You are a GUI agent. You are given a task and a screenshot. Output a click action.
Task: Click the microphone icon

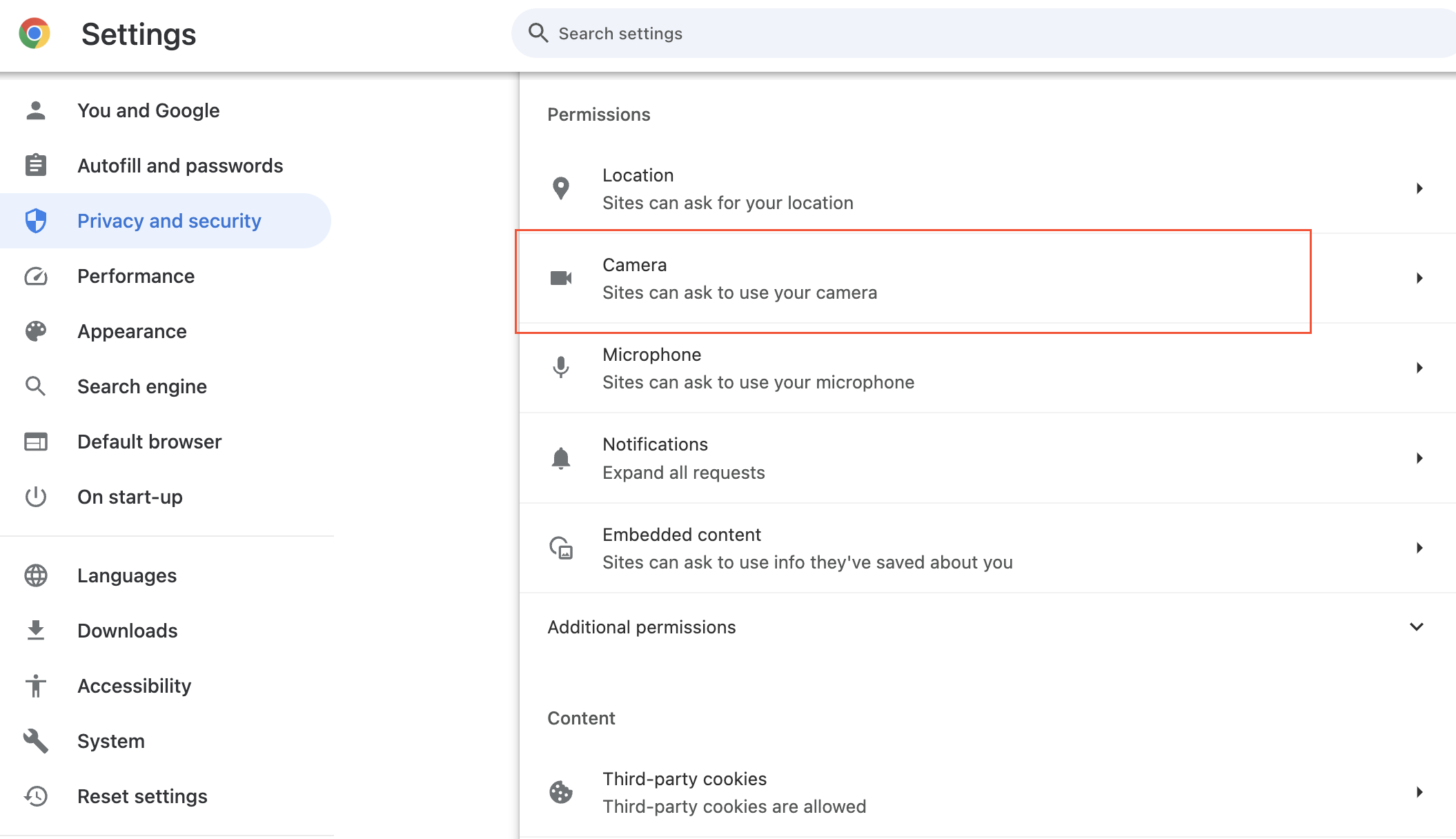[x=561, y=367]
